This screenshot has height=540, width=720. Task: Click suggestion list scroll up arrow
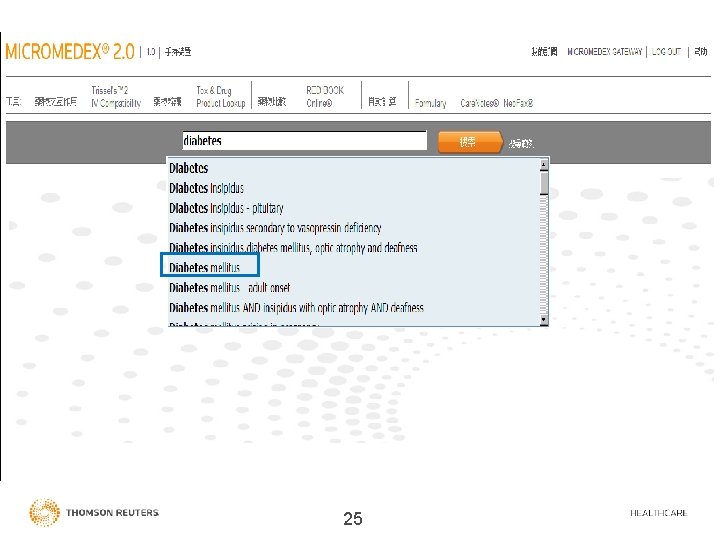(544, 164)
